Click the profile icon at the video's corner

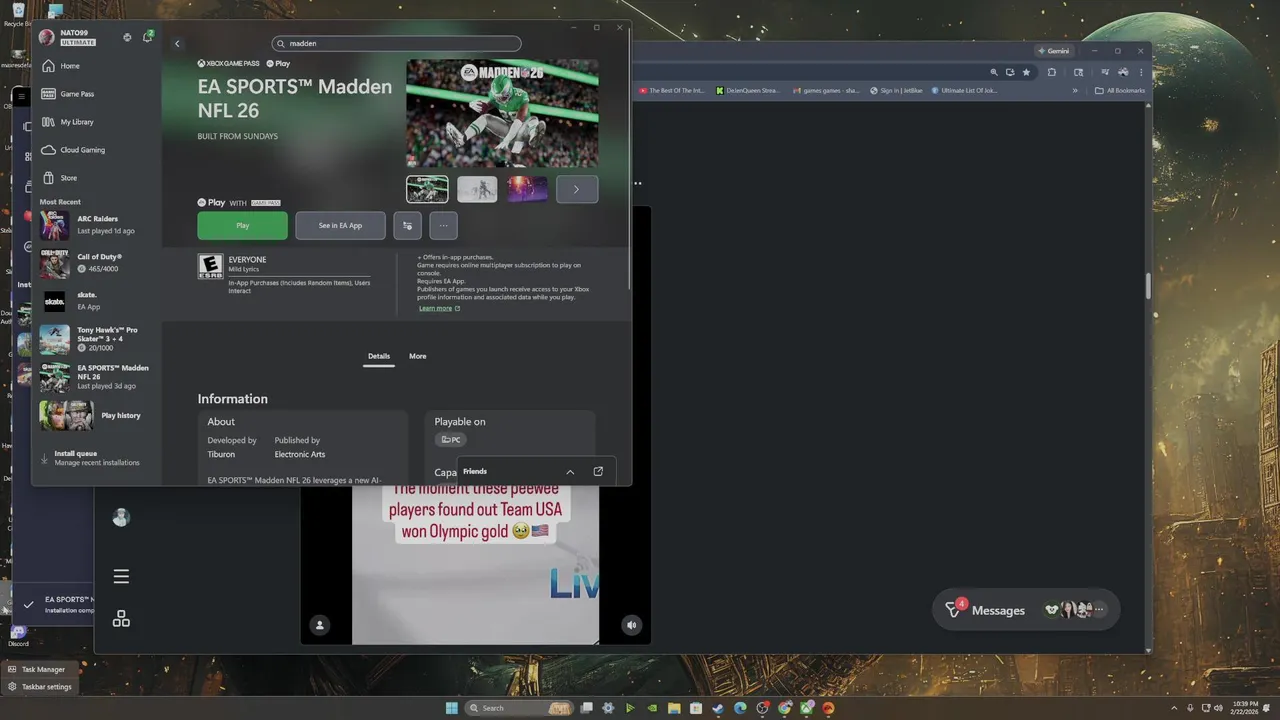pyautogui.click(x=320, y=625)
